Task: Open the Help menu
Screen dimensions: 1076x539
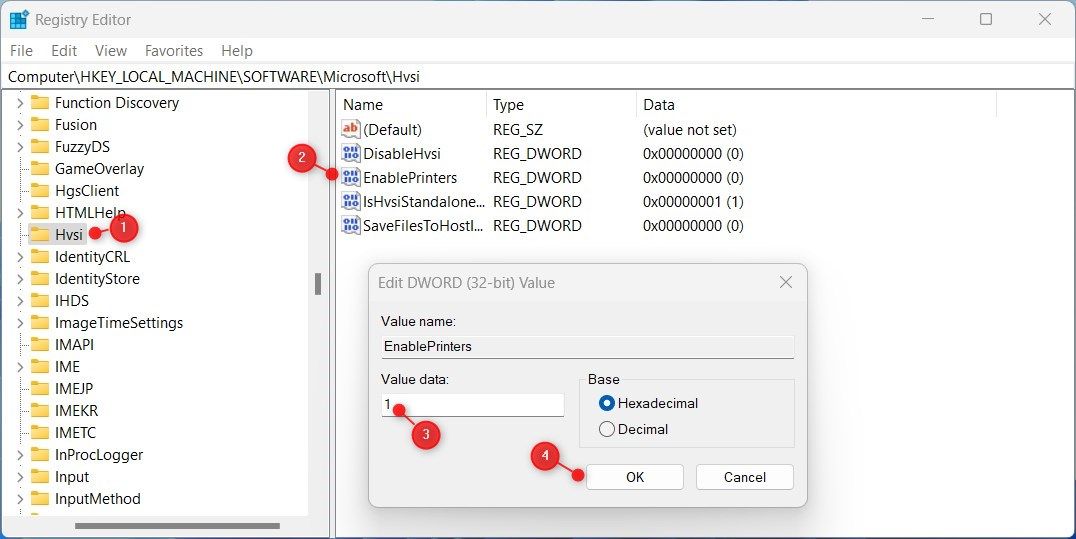Action: point(237,51)
